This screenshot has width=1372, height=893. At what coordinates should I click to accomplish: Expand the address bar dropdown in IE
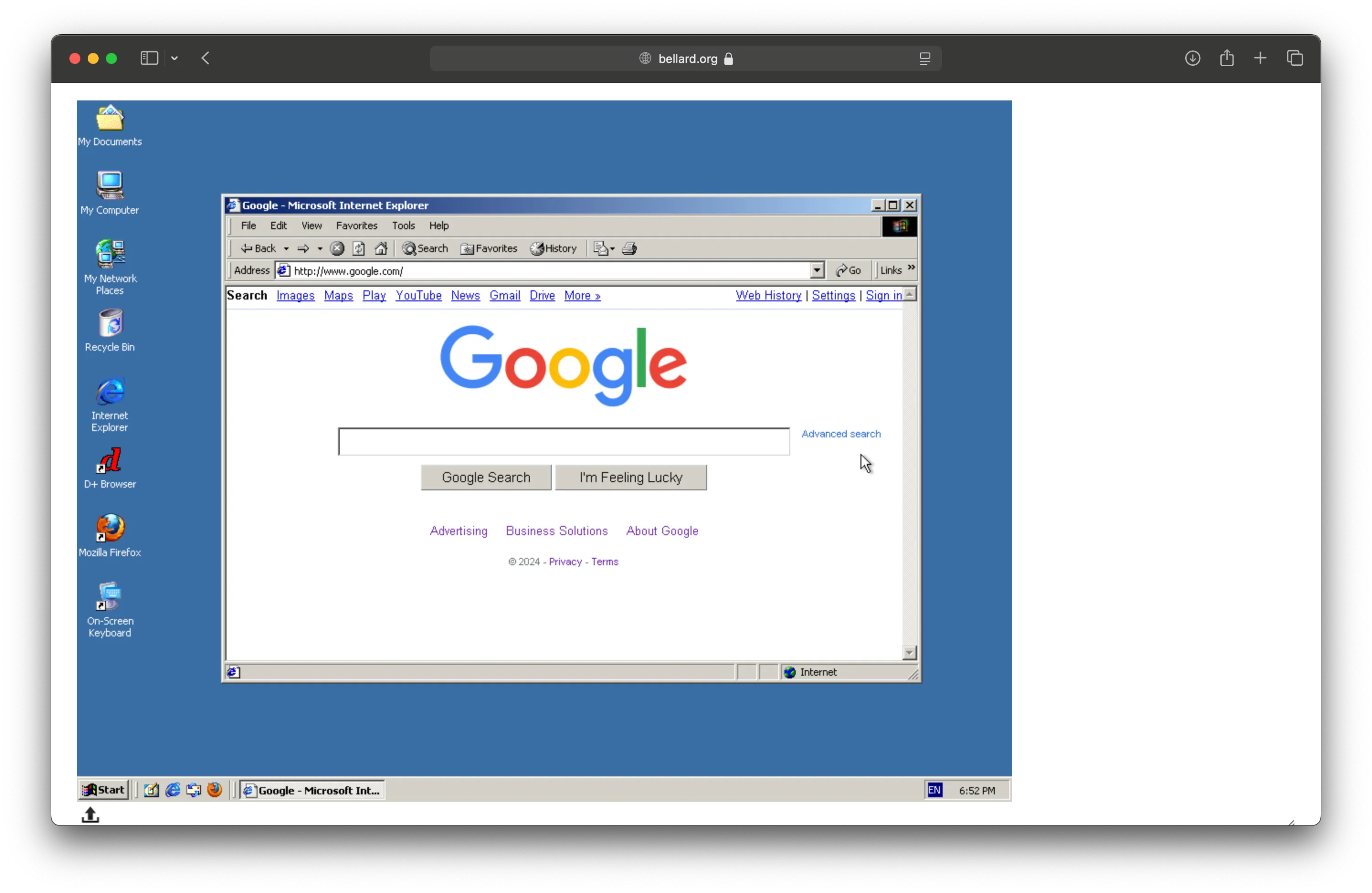click(x=817, y=270)
